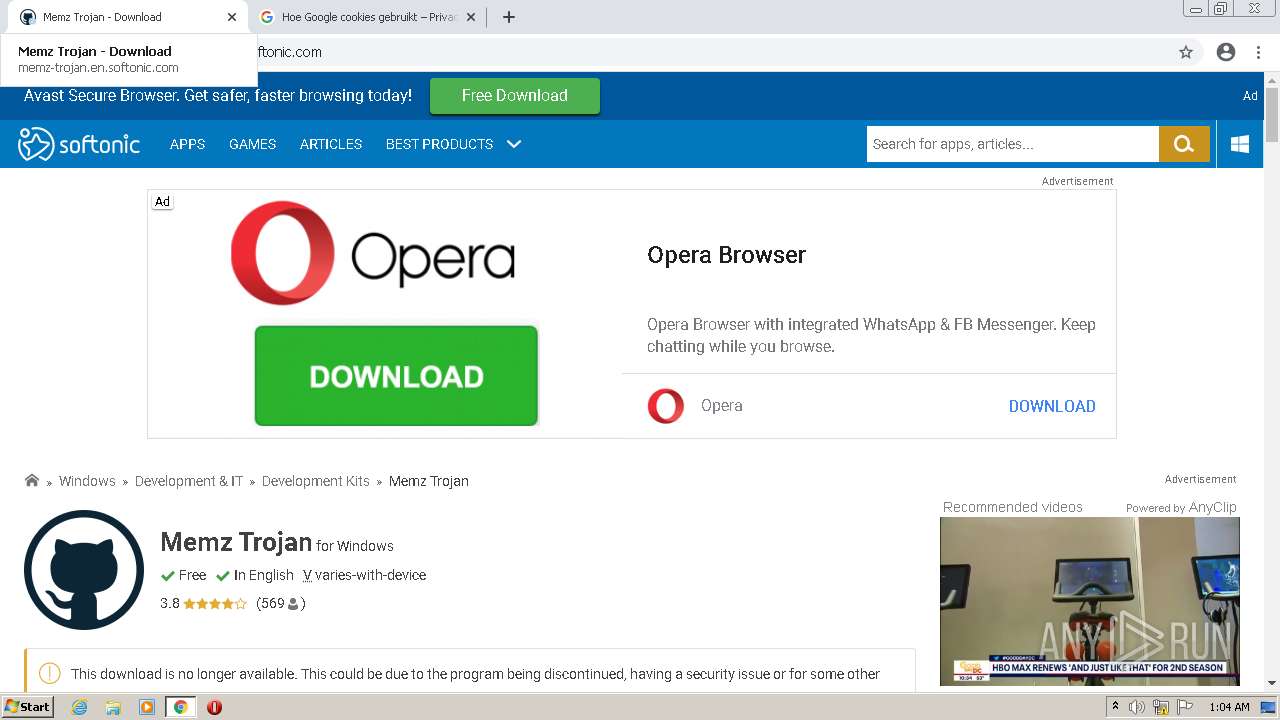Click the Chrome taskbar icon
1280x720 pixels.
180,707
